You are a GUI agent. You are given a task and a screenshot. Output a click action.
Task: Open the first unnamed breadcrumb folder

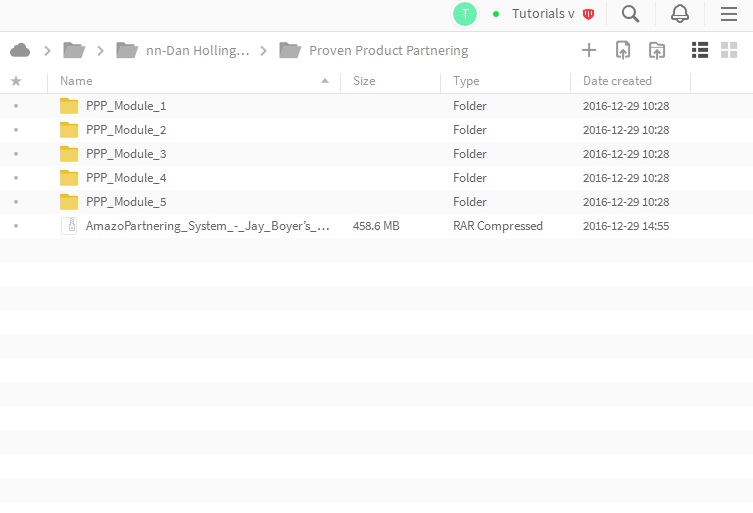point(73,50)
